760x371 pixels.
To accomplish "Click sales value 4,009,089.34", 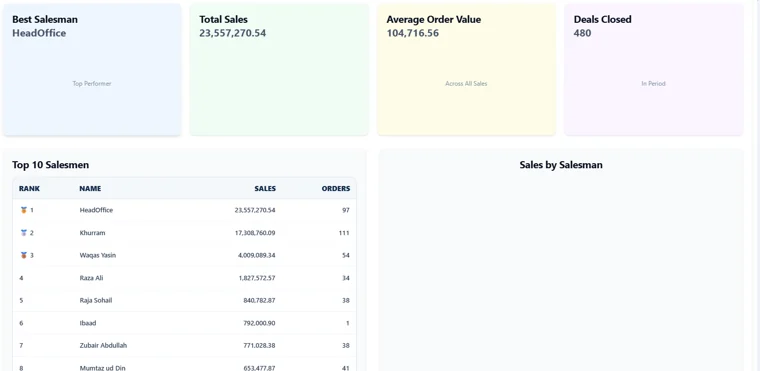I will pos(256,255).
